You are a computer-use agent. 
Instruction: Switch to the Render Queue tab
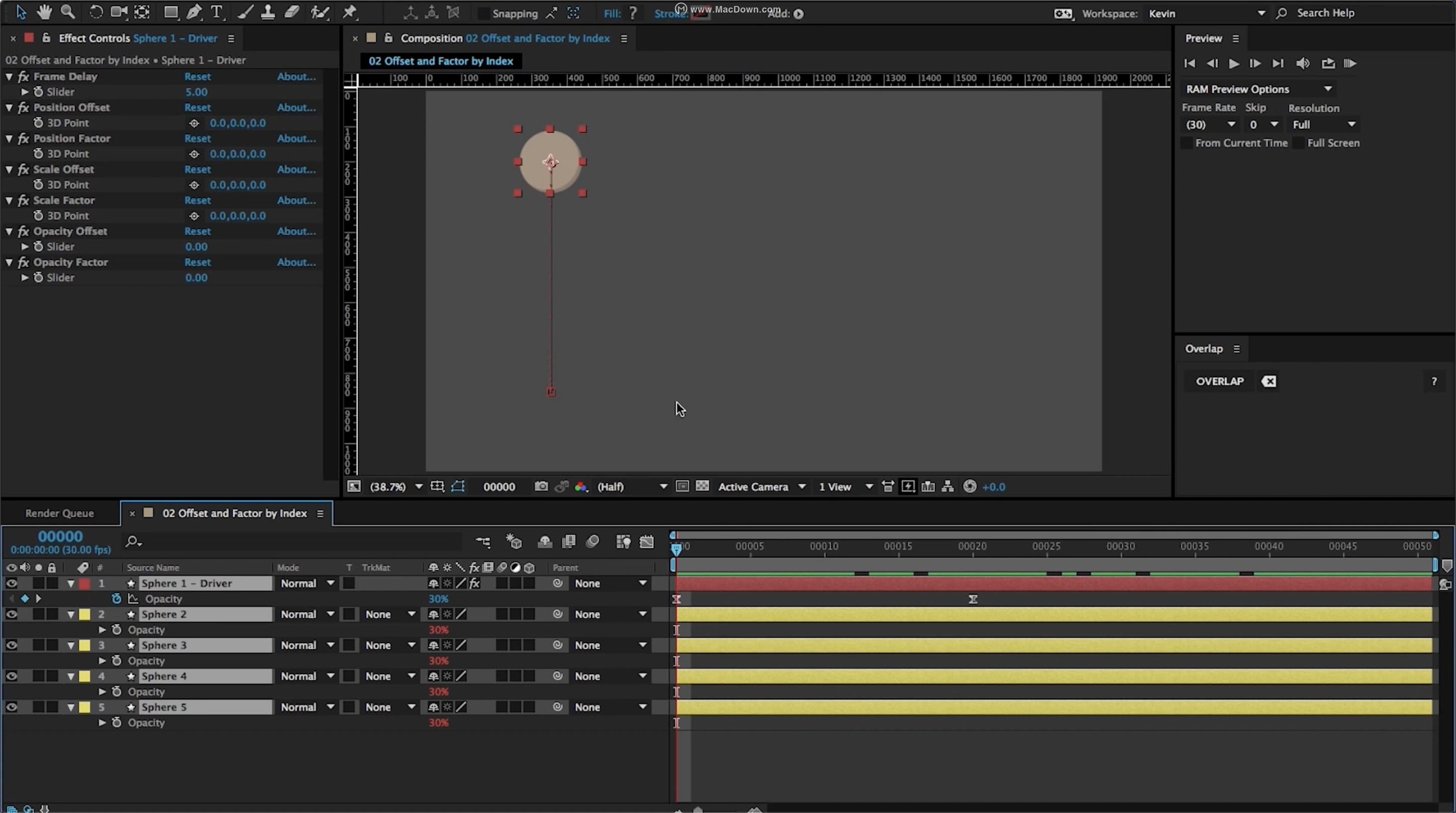pyautogui.click(x=59, y=513)
